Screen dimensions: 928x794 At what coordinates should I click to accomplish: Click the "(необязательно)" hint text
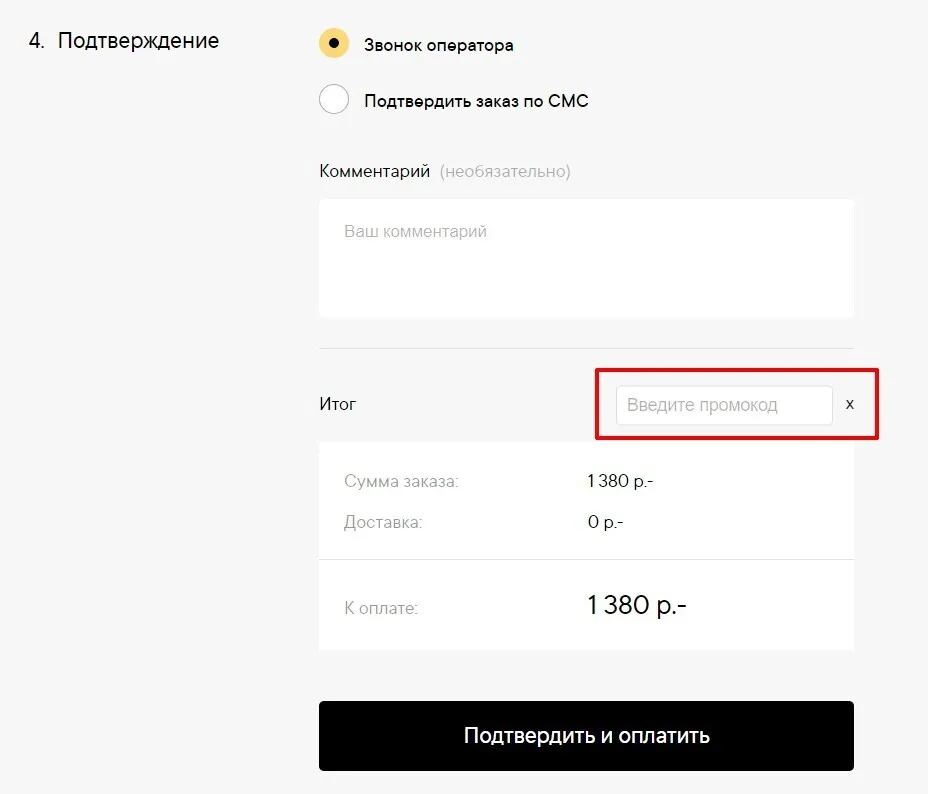click(505, 171)
